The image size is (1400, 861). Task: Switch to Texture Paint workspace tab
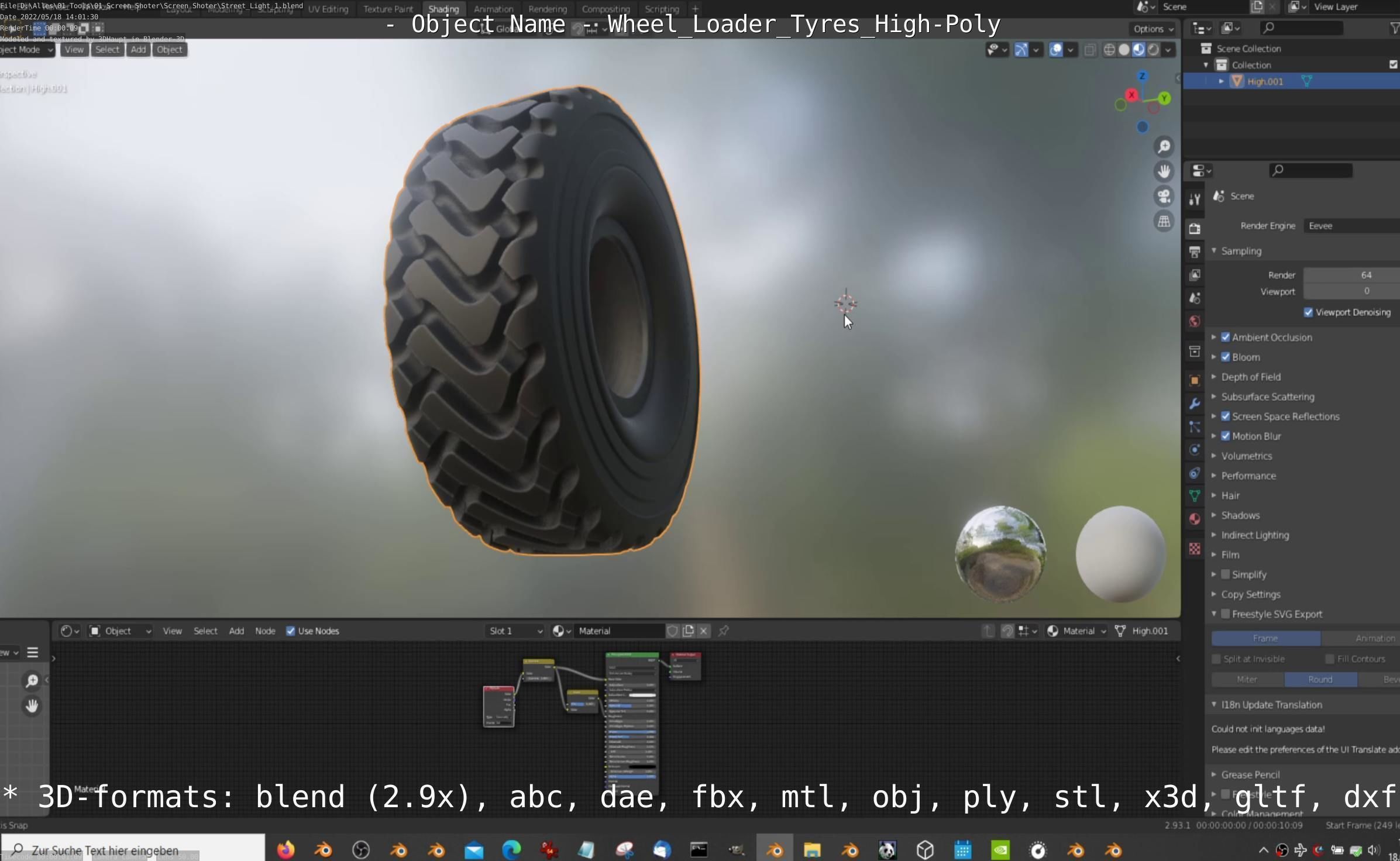point(388,9)
